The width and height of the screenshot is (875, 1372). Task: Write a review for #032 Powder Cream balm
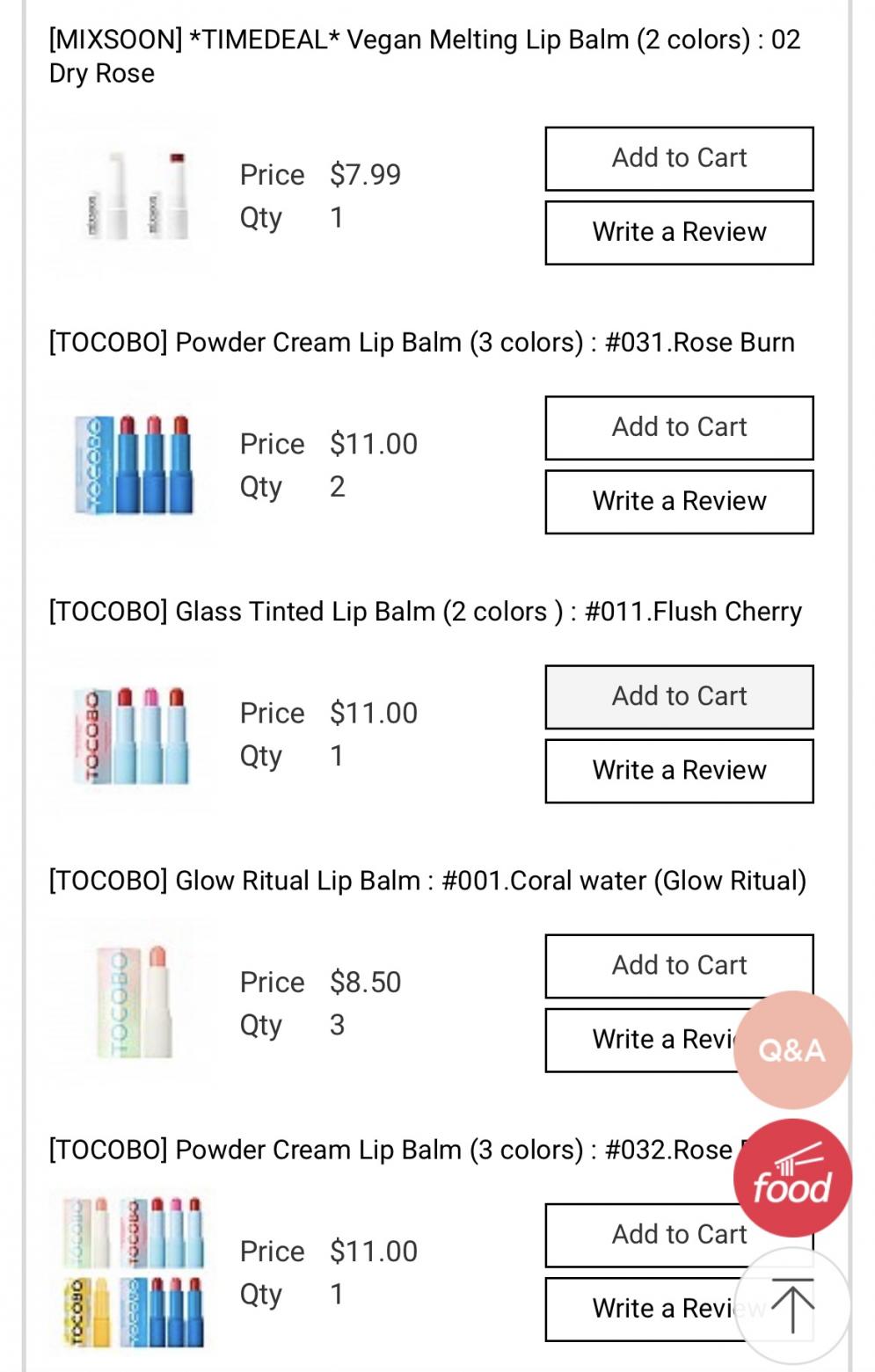click(651, 1309)
